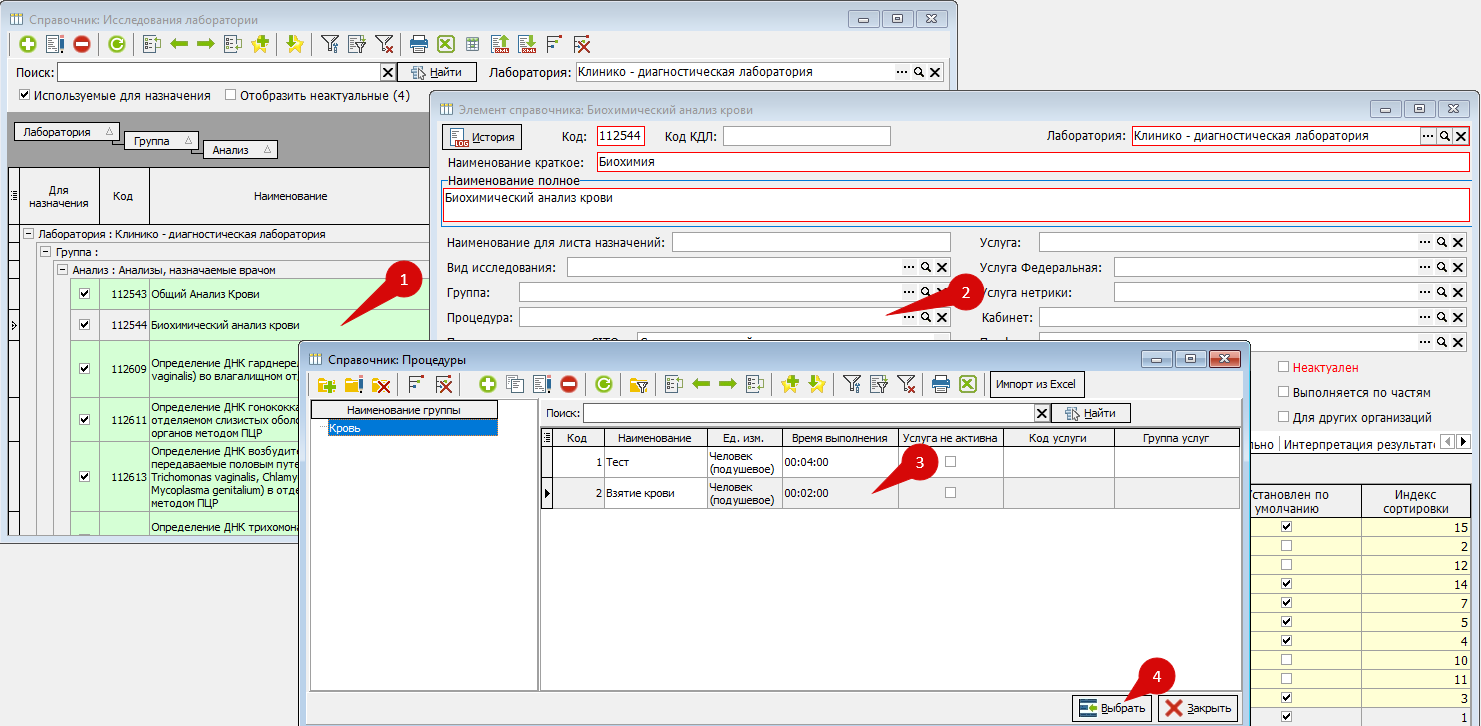
Task: Click the add folder group icon in Процедуры
Action: [326, 384]
